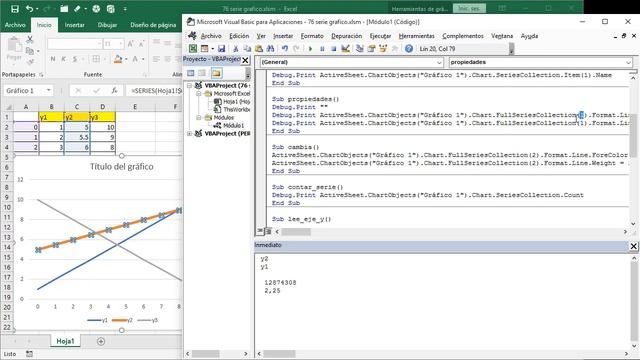Select Módulo1 in the project tree
This screenshot has width=640, height=360.
tap(233, 126)
